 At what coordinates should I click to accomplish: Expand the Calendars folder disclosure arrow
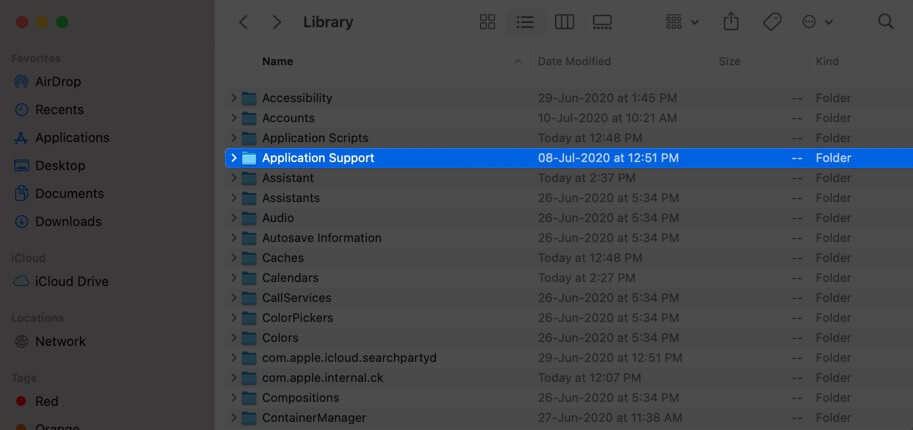233,278
